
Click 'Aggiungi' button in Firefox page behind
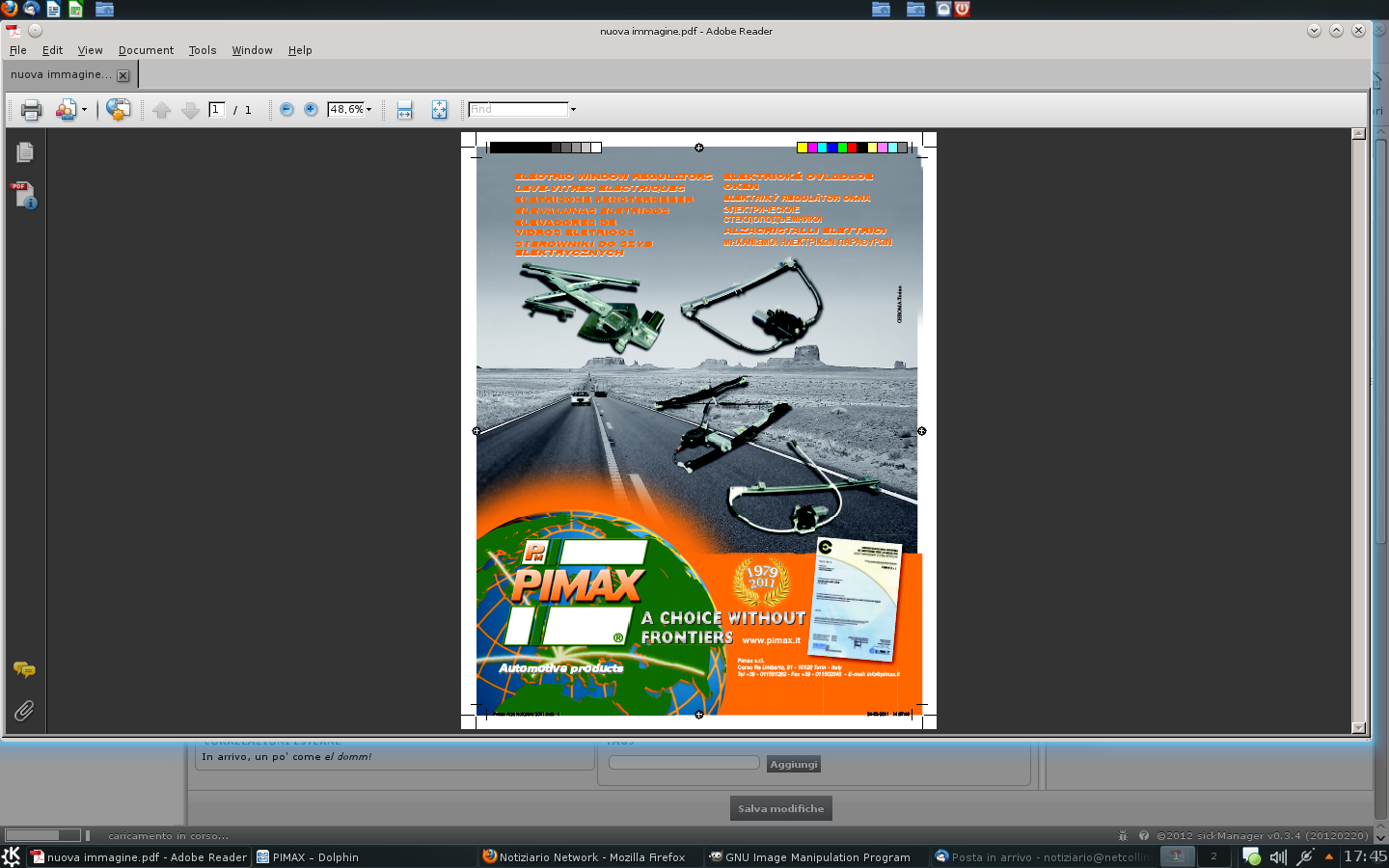[794, 764]
